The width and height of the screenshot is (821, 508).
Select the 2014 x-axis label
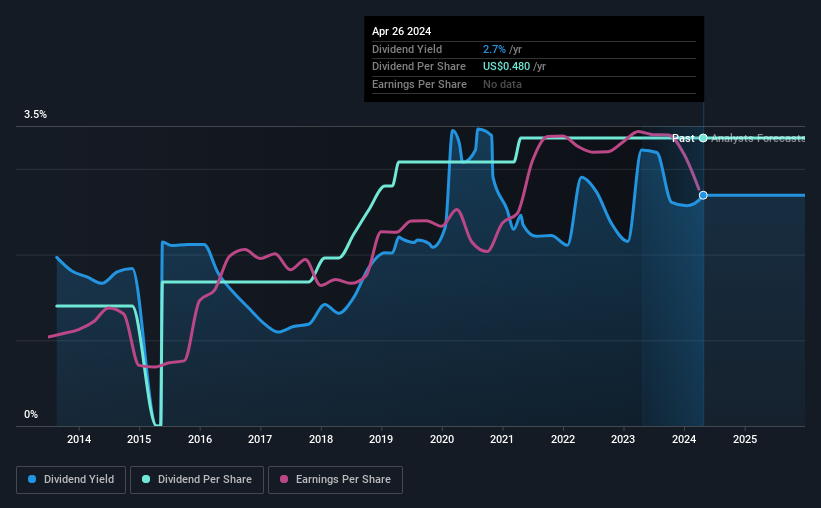[x=79, y=439]
